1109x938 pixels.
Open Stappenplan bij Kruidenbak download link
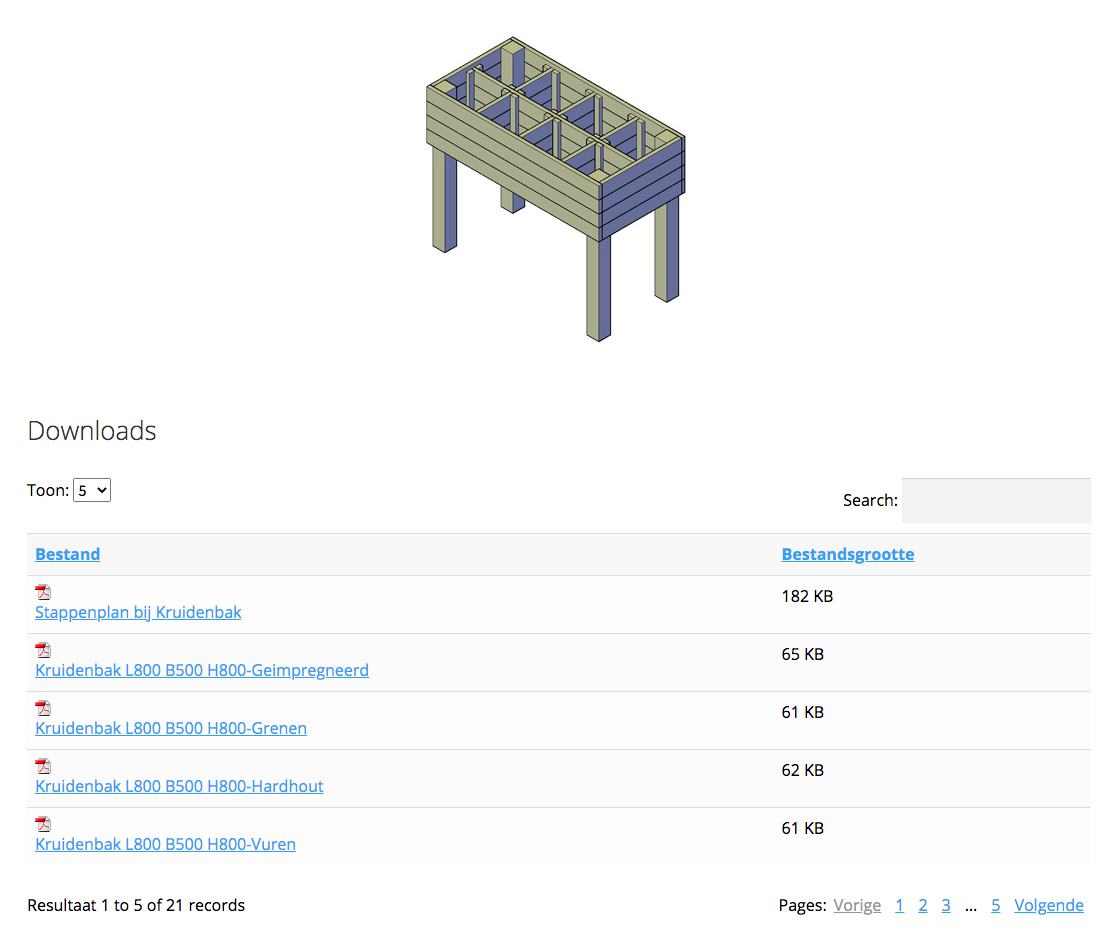(138, 612)
